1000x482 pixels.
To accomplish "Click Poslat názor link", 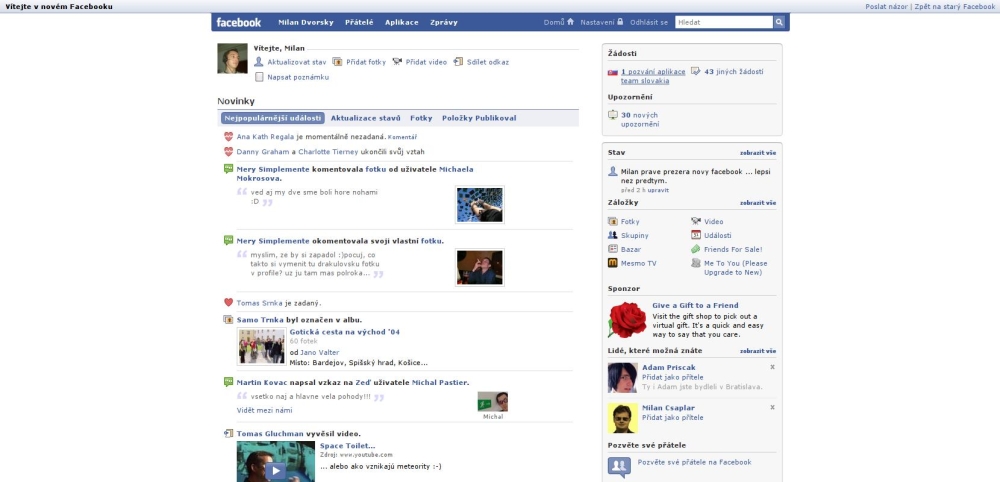I will (887, 6).
